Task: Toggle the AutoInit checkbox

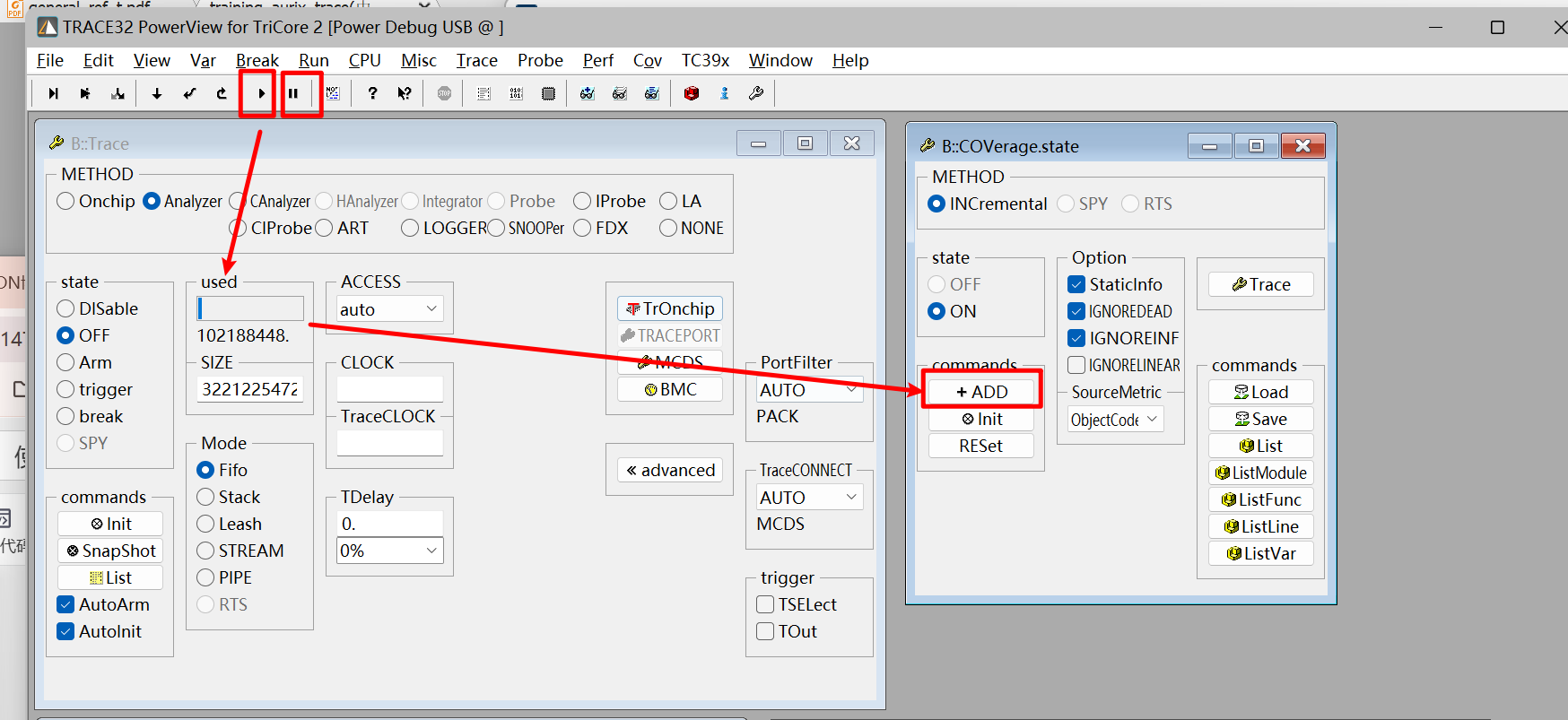Action: (x=65, y=631)
